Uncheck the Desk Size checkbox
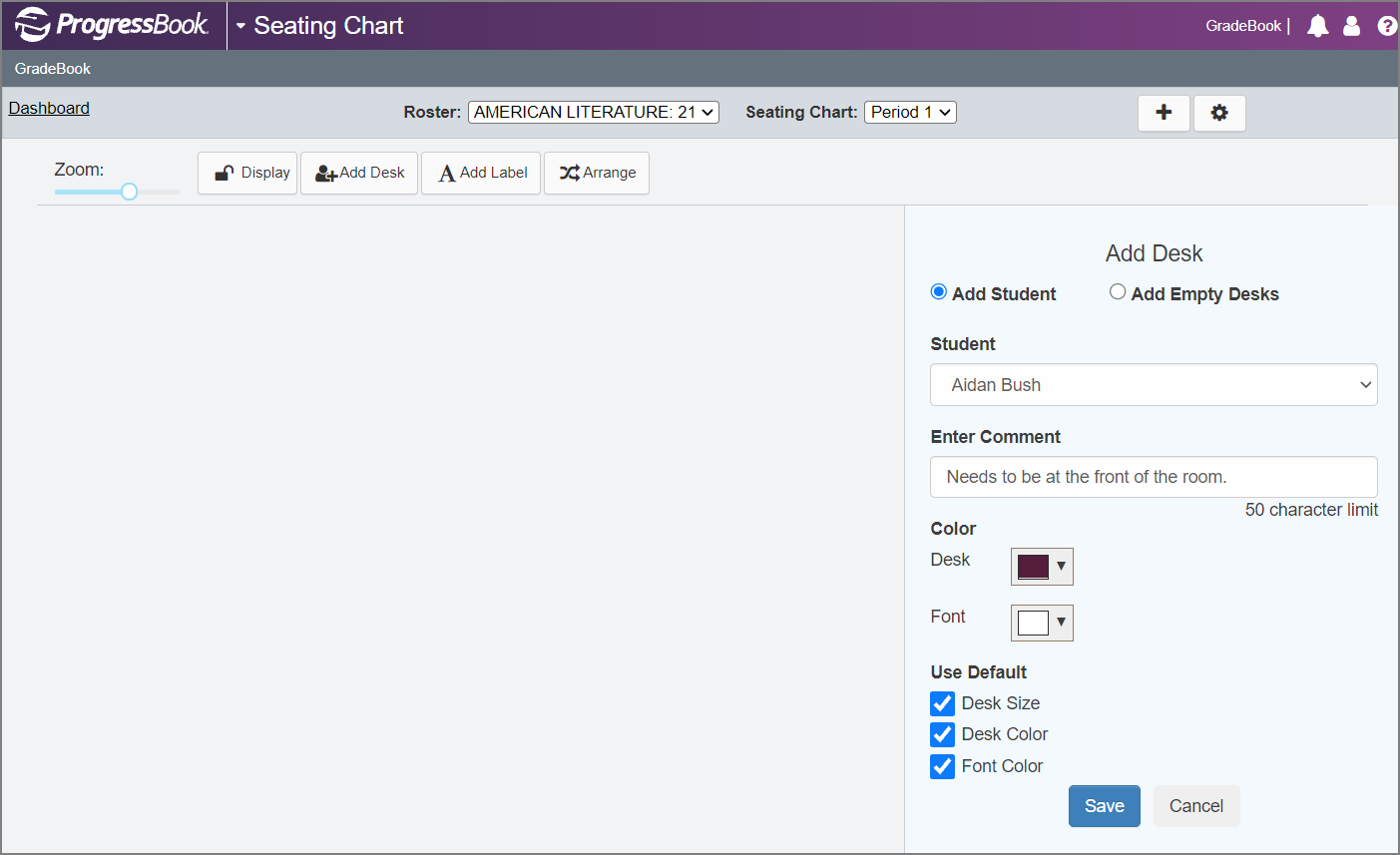 coord(942,703)
